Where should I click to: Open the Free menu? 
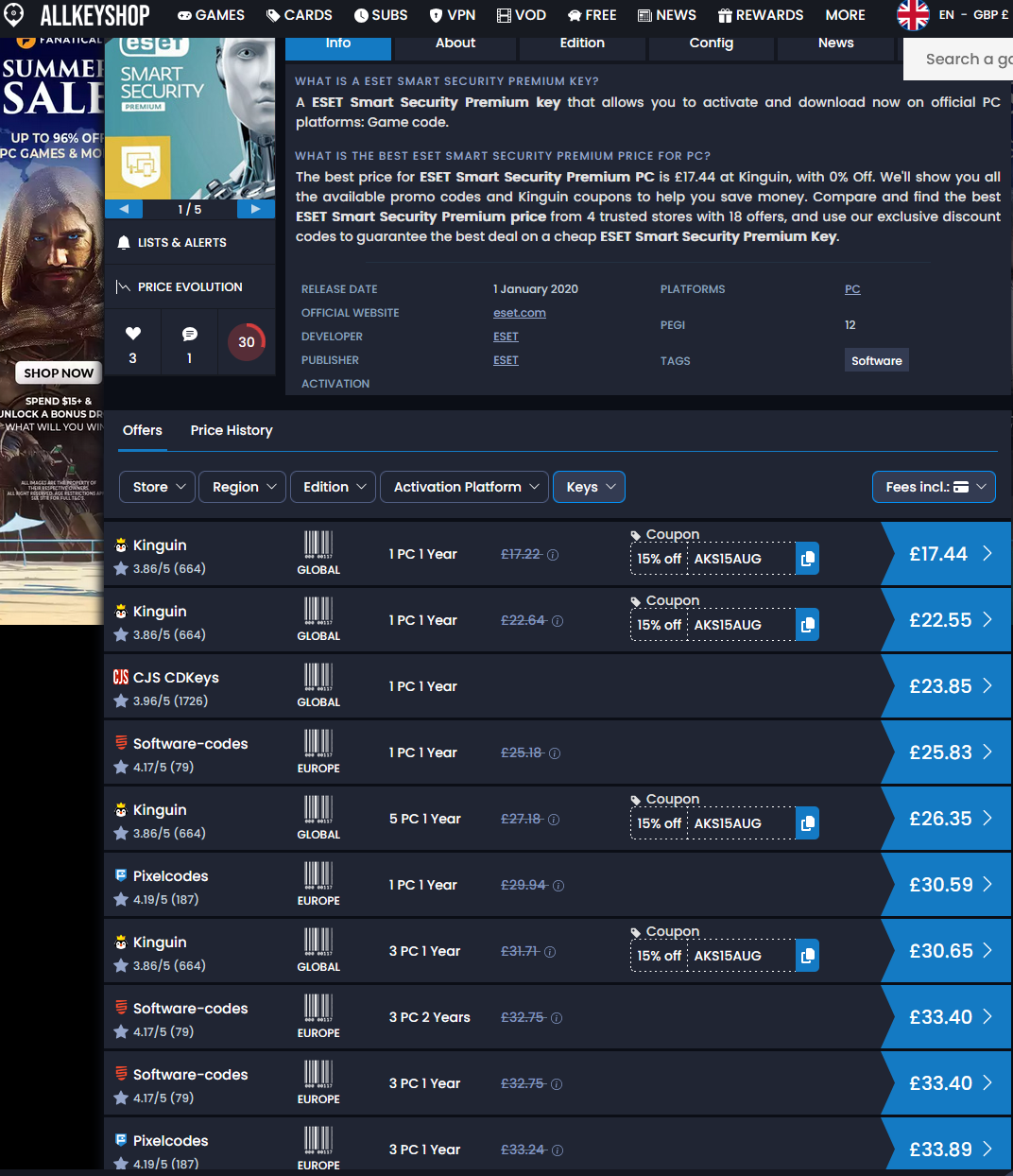point(592,15)
